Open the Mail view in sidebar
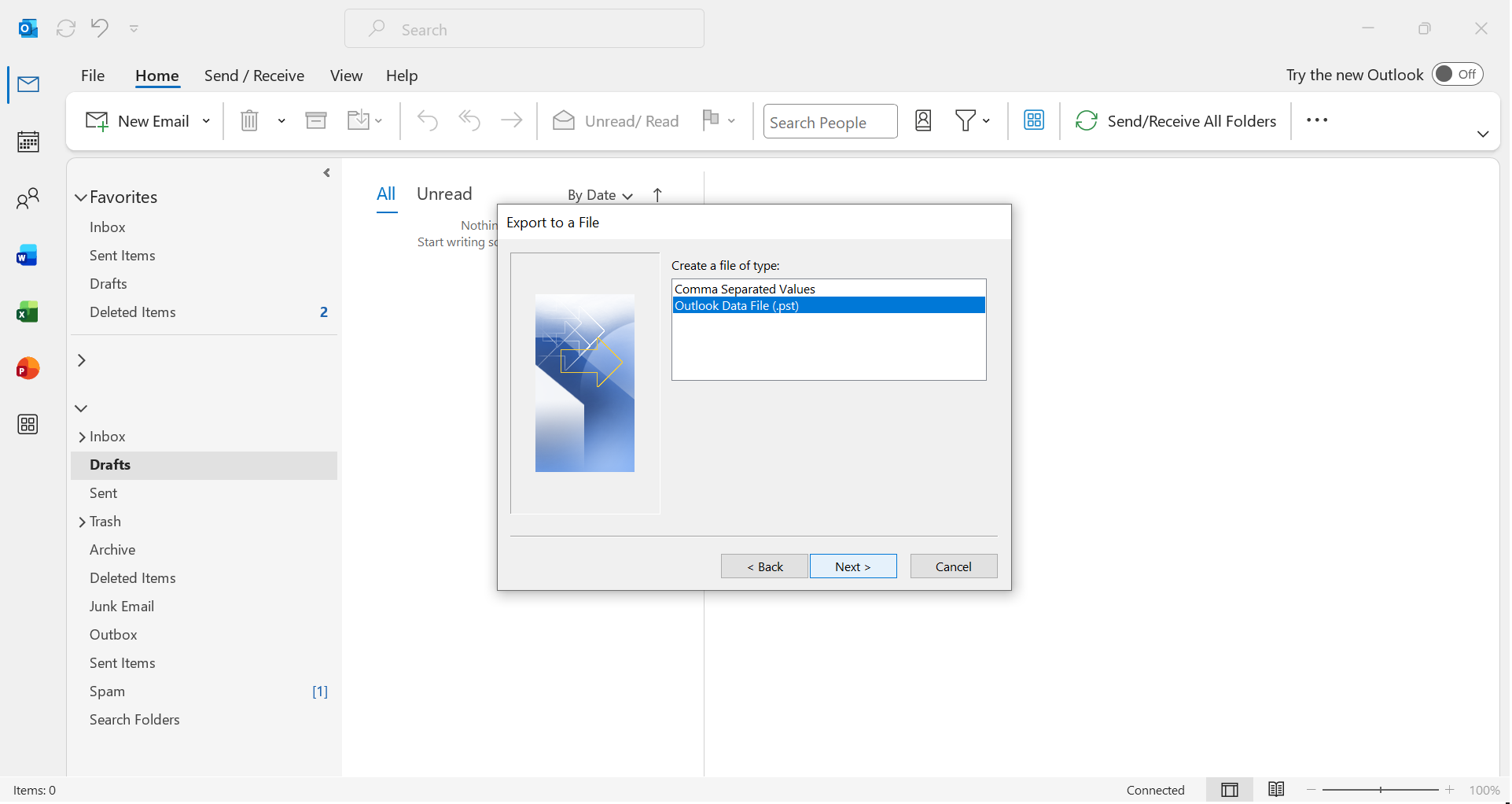Image resolution: width=1512 pixels, height=804 pixels. 28,84
